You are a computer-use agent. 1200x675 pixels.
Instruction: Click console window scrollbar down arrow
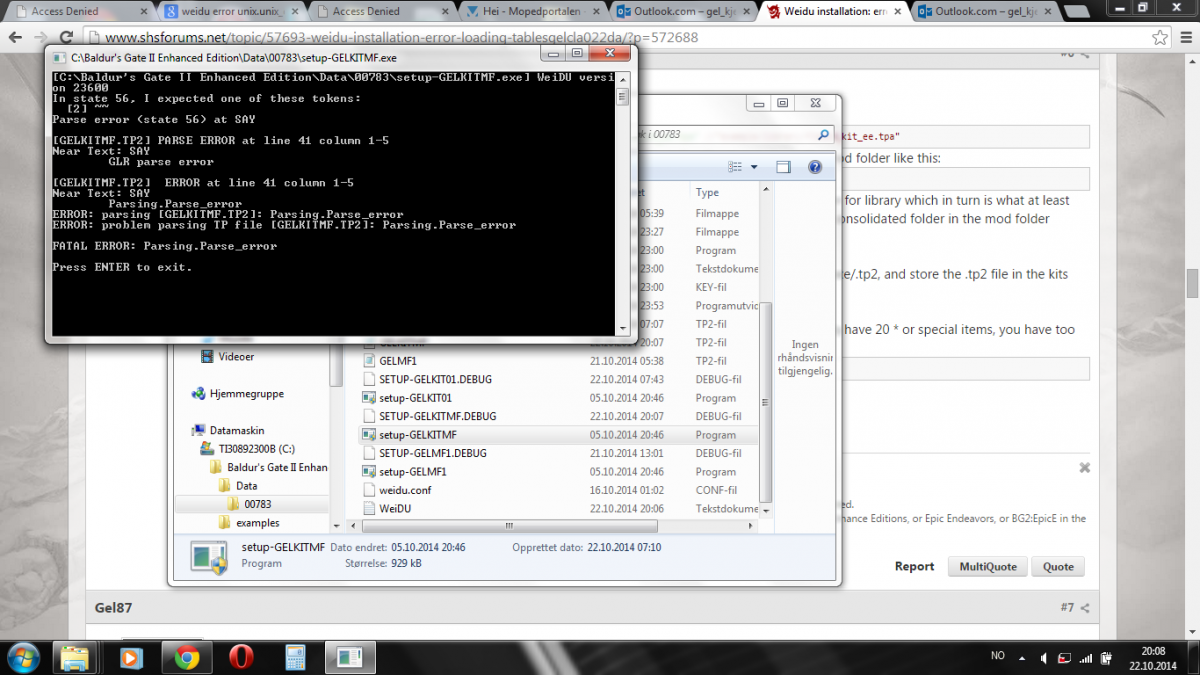pyautogui.click(x=622, y=328)
